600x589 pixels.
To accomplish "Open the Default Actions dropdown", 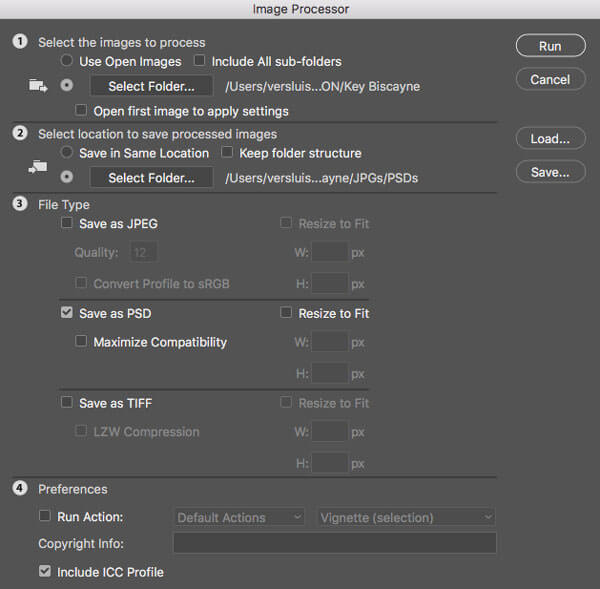I will coord(239,518).
